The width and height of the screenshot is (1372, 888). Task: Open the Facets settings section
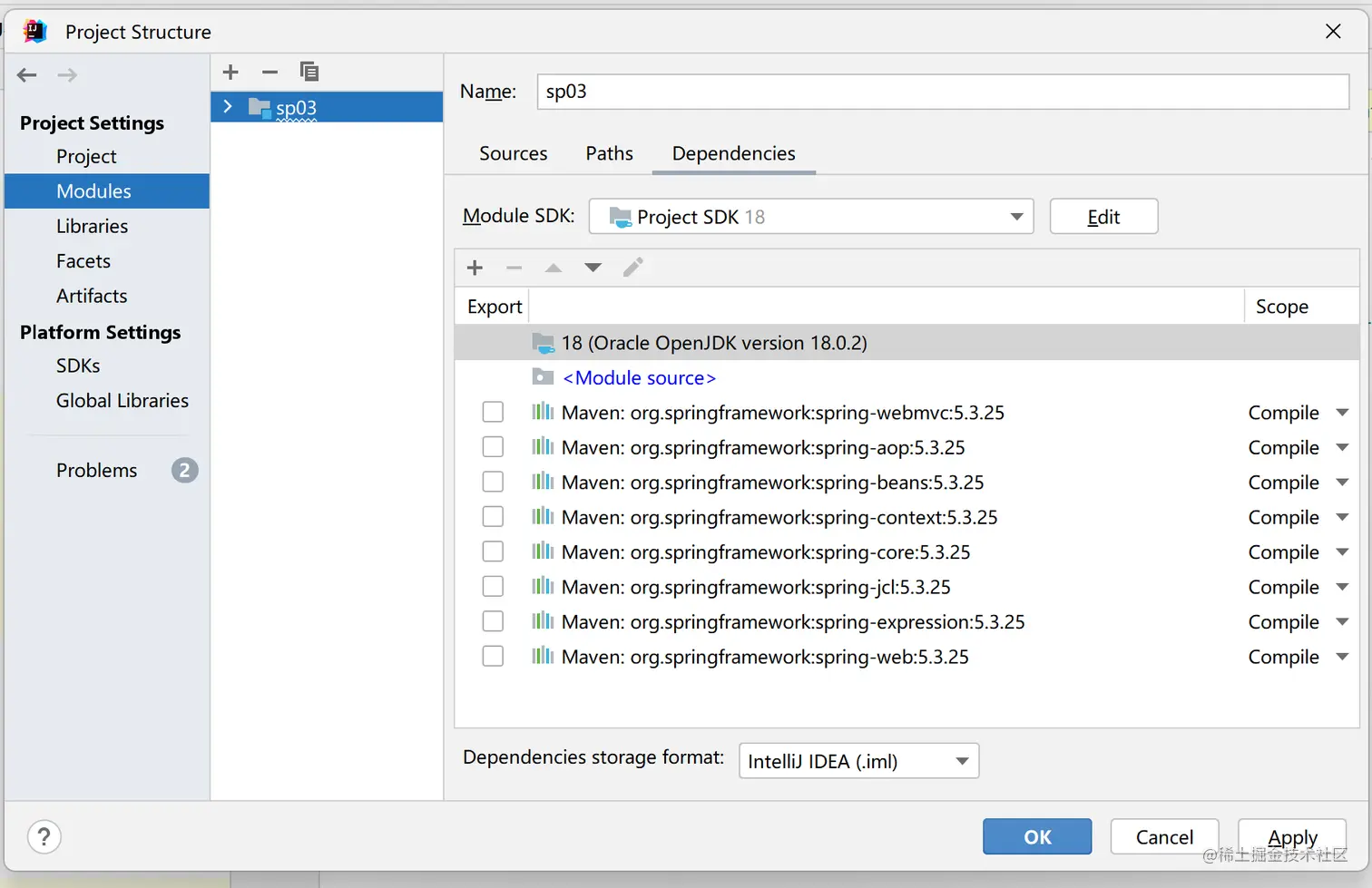(x=83, y=261)
